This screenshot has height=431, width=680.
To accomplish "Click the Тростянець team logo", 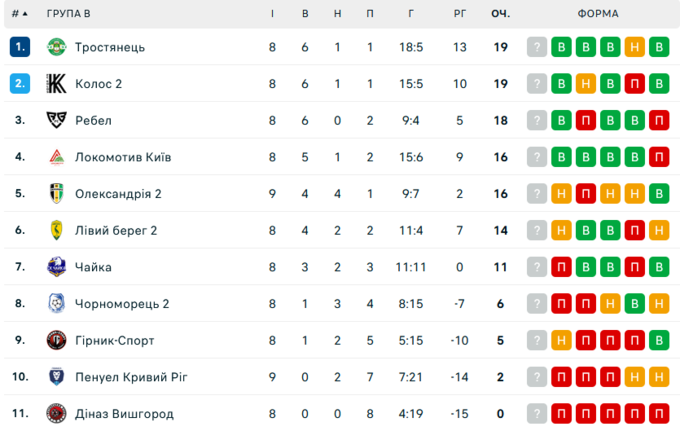I will click(56, 47).
